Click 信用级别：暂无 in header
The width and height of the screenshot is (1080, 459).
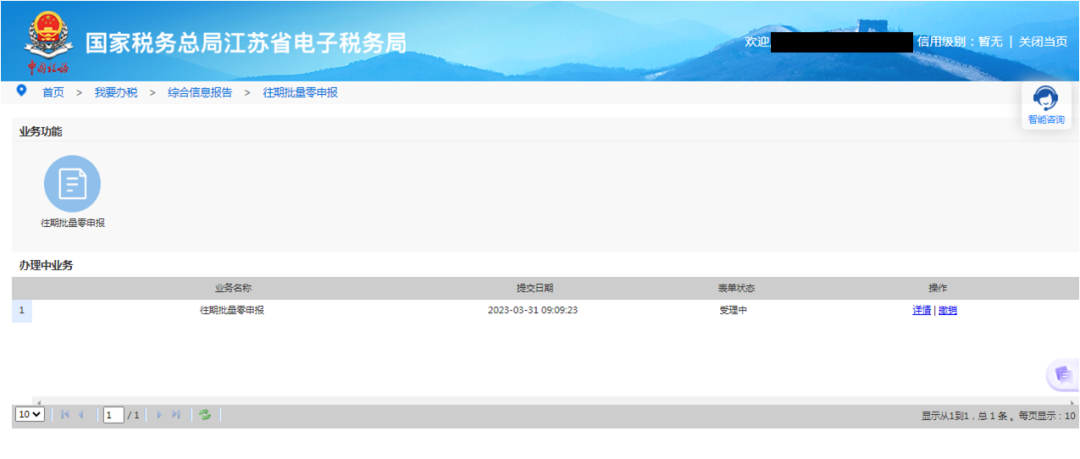(x=959, y=41)
